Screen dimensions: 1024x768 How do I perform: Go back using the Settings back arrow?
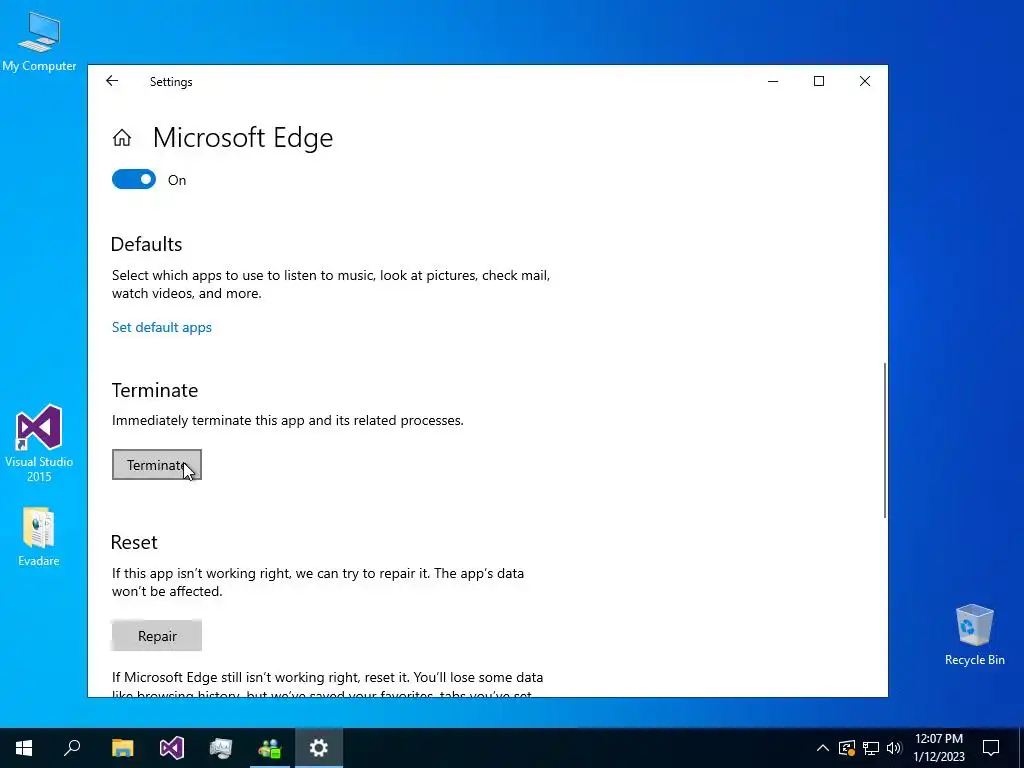(x=112, y=81)
